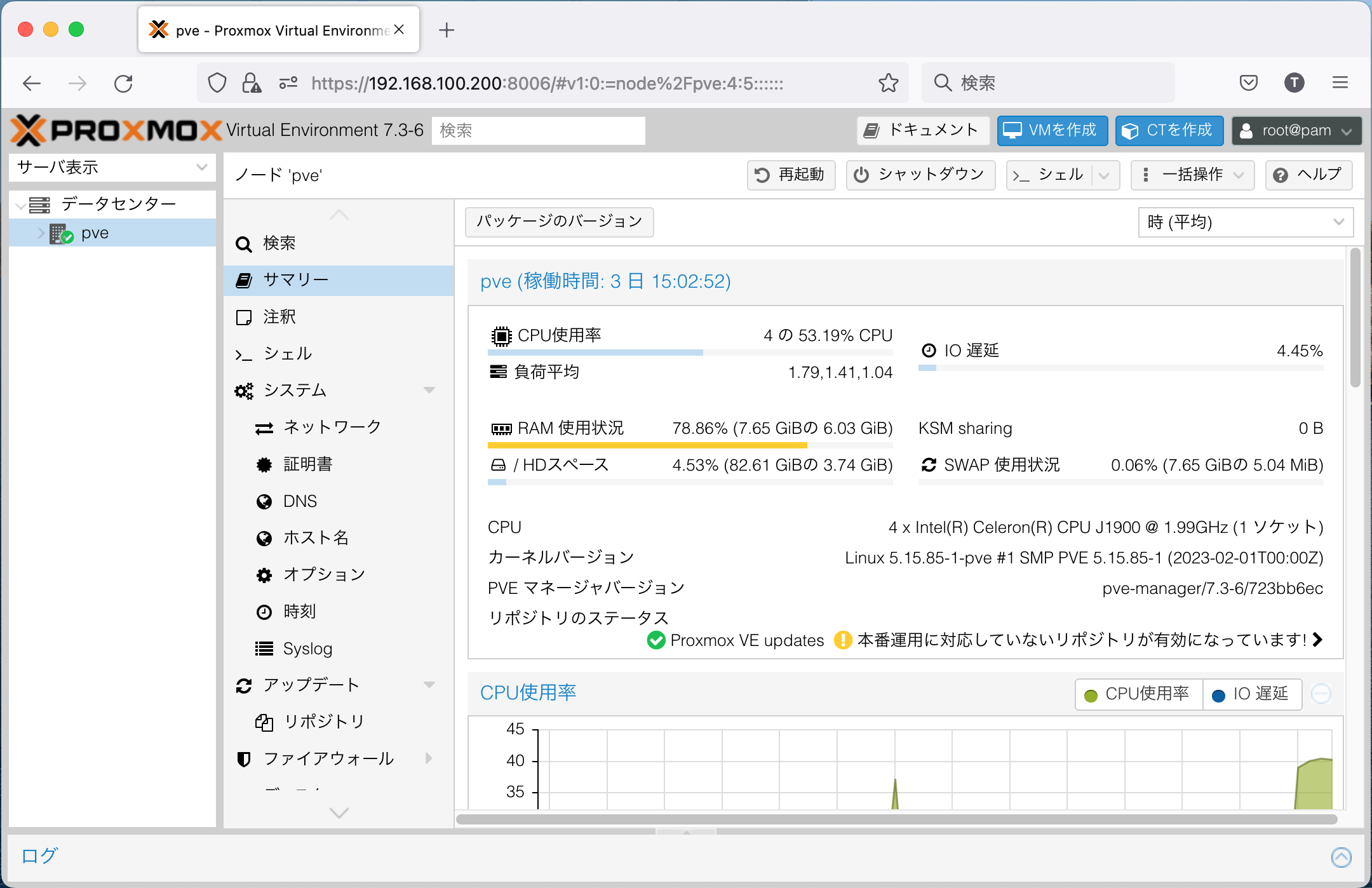Expand the bottom log panel arrow icon
Viewport: 1372px width, 888px height.
point(1341,858)
